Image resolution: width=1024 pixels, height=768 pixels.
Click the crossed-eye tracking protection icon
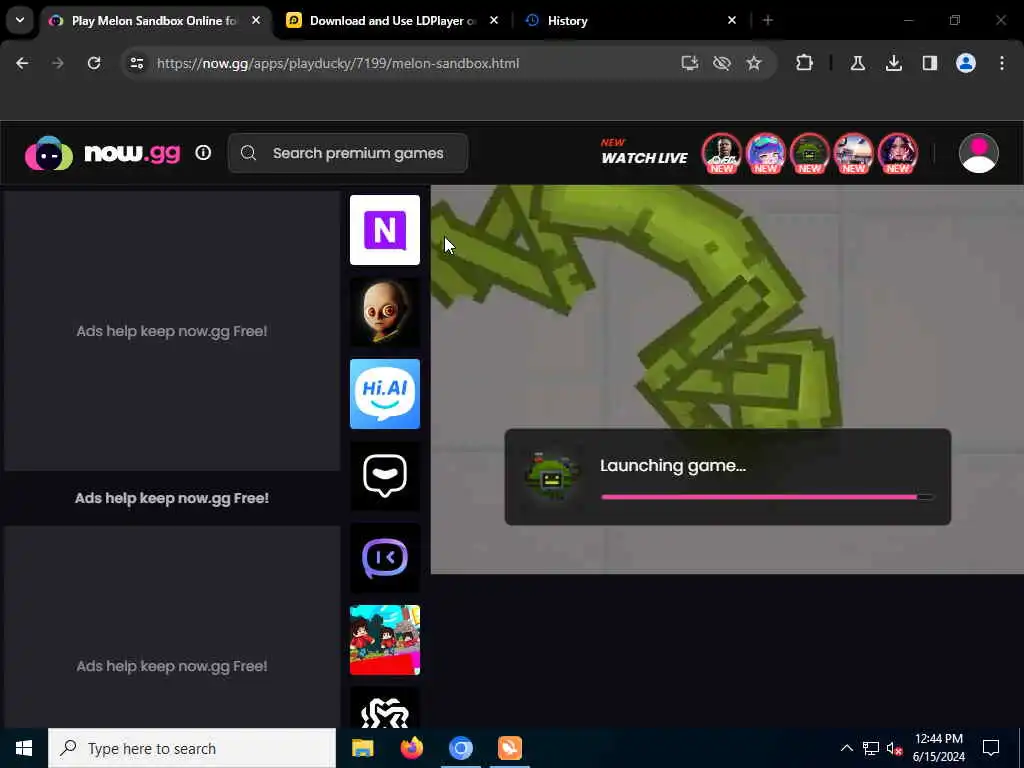[722, 63]
